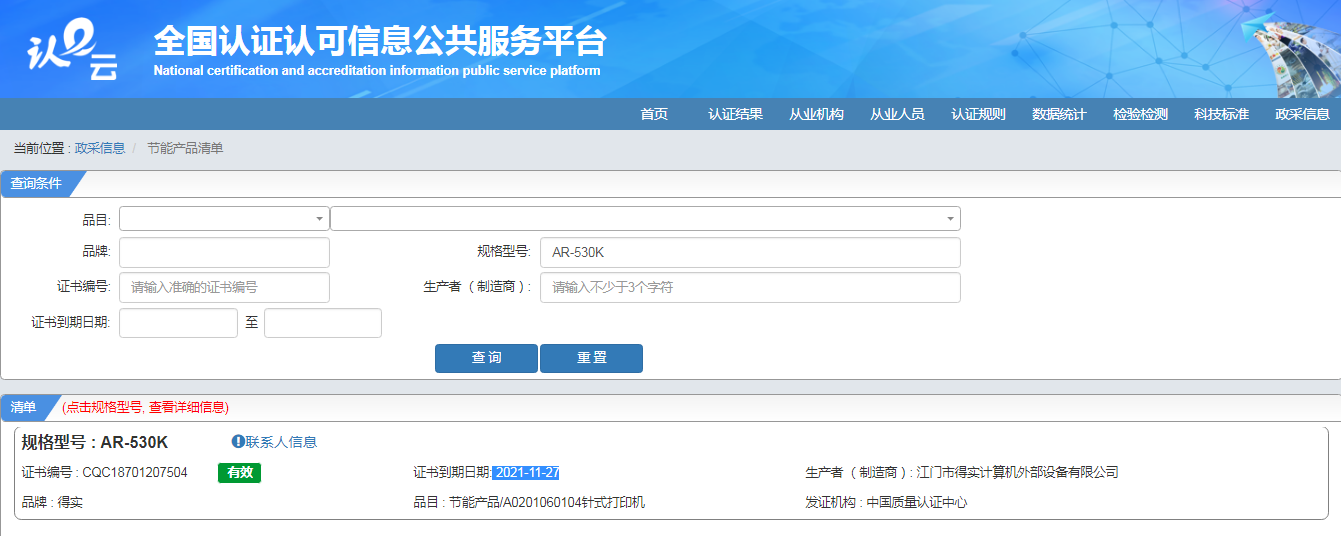Open the 首页 menu item
The height and width of the screenshot is (536, 1341).
(654, 114)
